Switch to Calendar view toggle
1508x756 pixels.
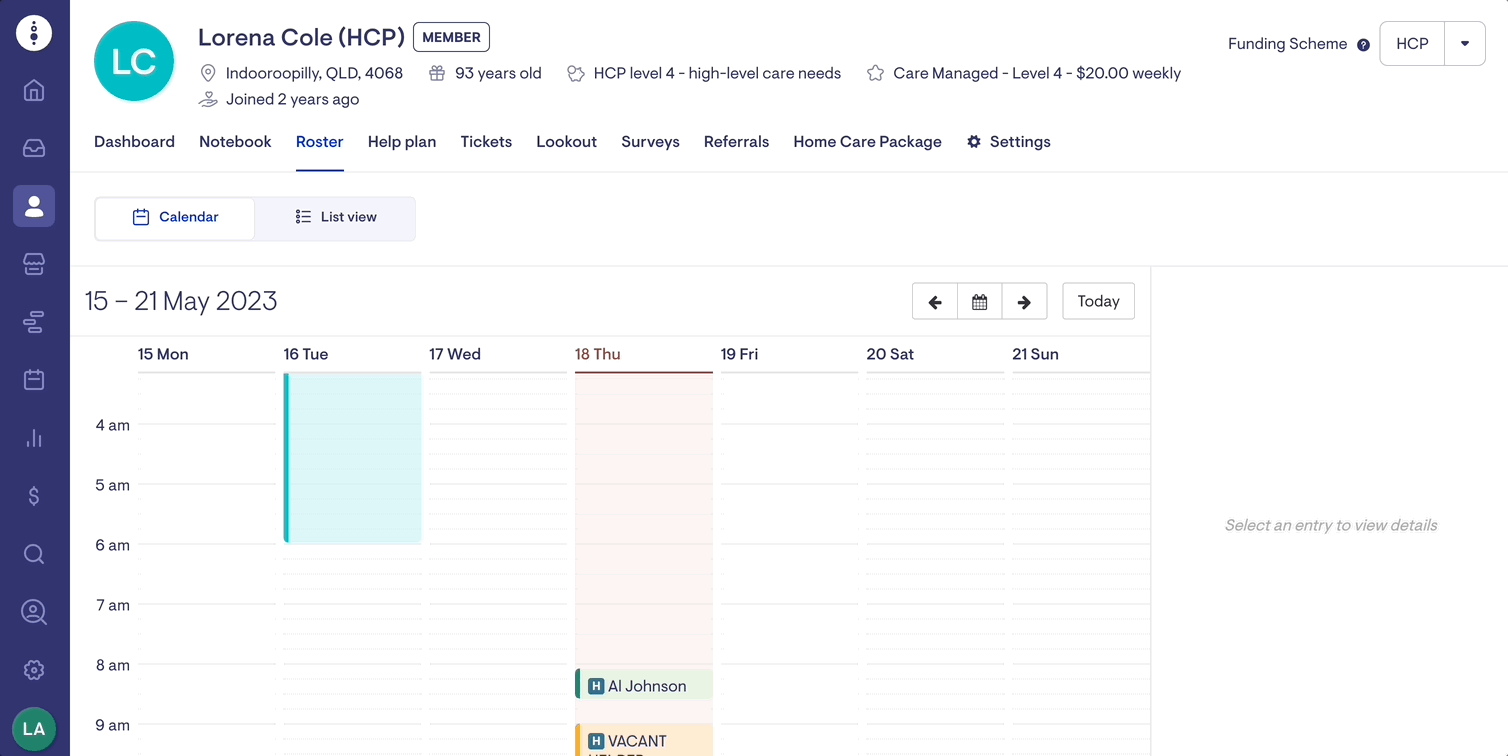tap(175, 217)
